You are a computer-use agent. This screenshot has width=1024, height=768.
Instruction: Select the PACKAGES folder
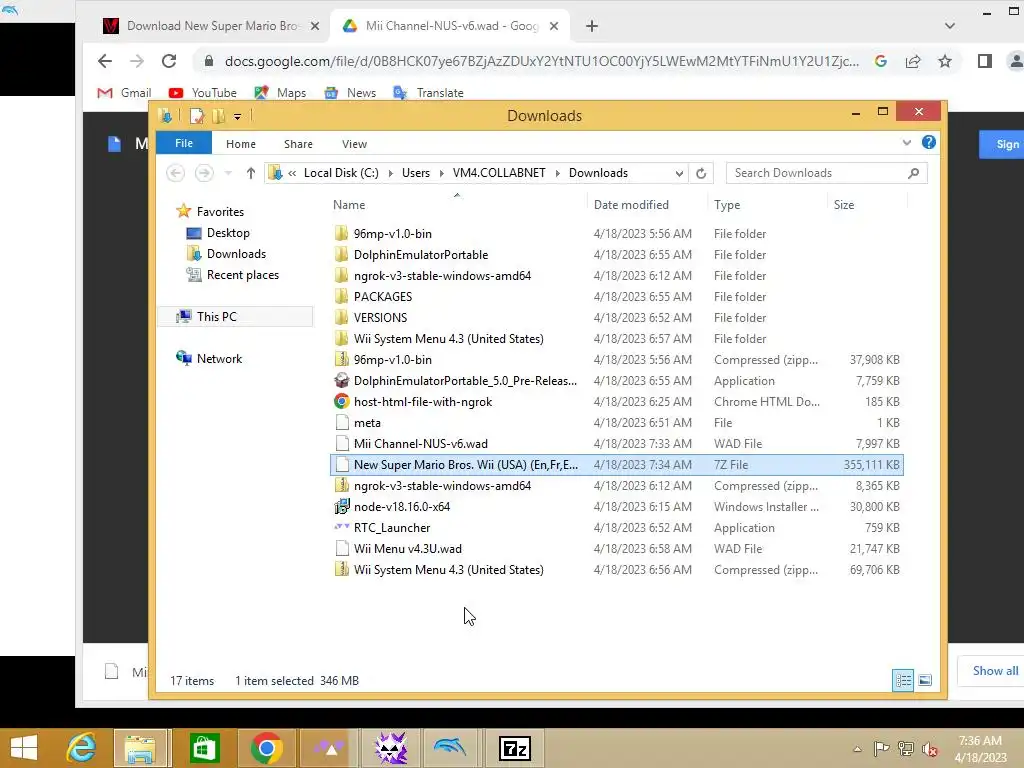click(383, 296)
